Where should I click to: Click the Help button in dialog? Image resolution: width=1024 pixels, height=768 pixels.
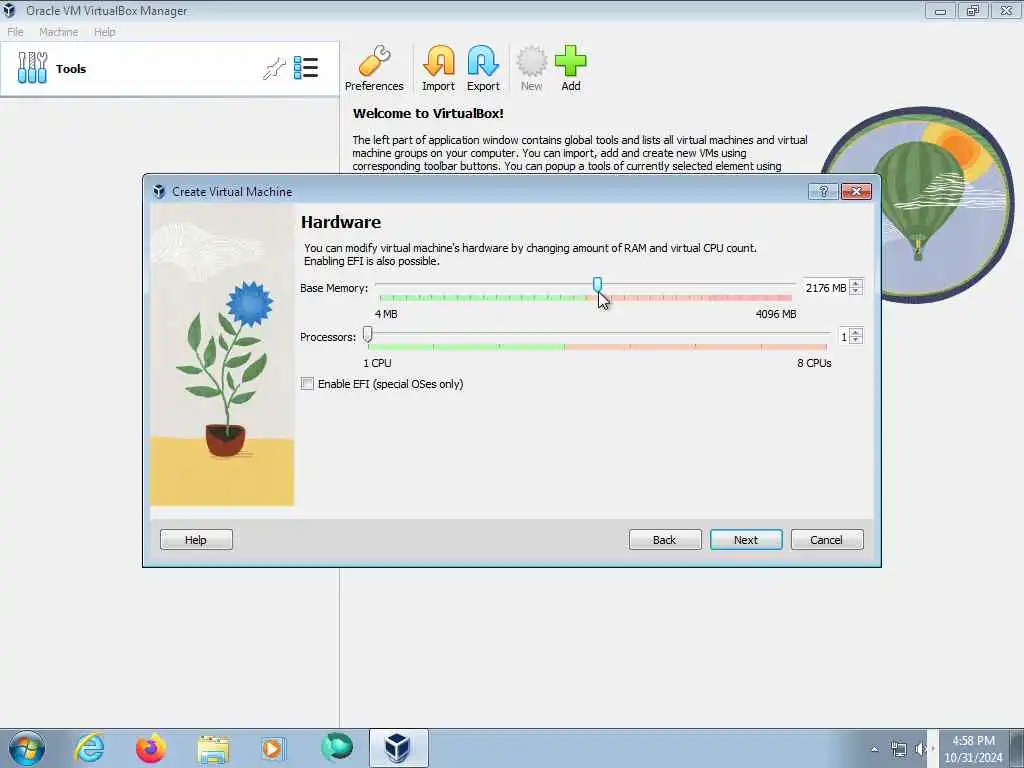(x=196, y=539)
